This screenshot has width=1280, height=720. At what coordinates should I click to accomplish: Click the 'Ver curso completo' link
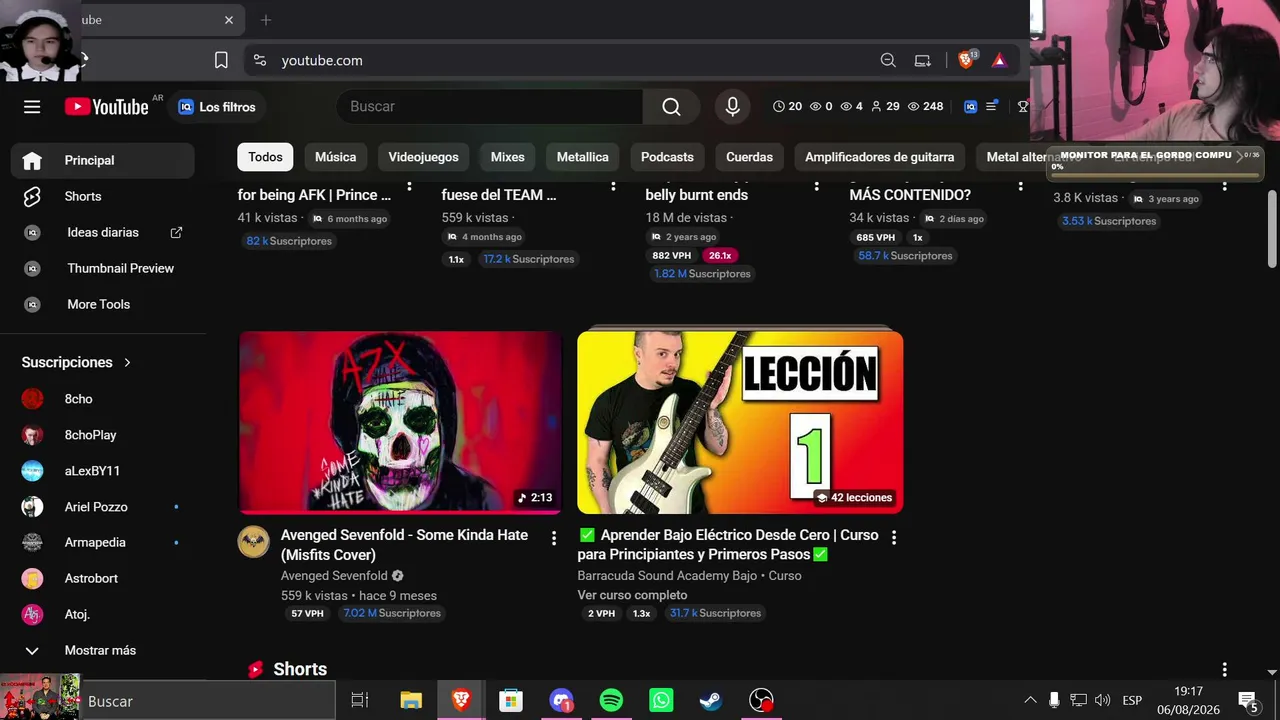(632, 595)
